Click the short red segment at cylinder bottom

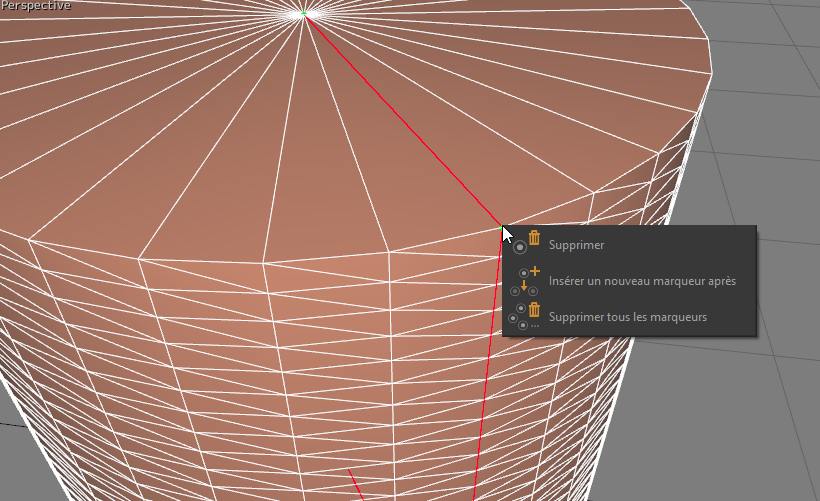click(x=354, y=484)
